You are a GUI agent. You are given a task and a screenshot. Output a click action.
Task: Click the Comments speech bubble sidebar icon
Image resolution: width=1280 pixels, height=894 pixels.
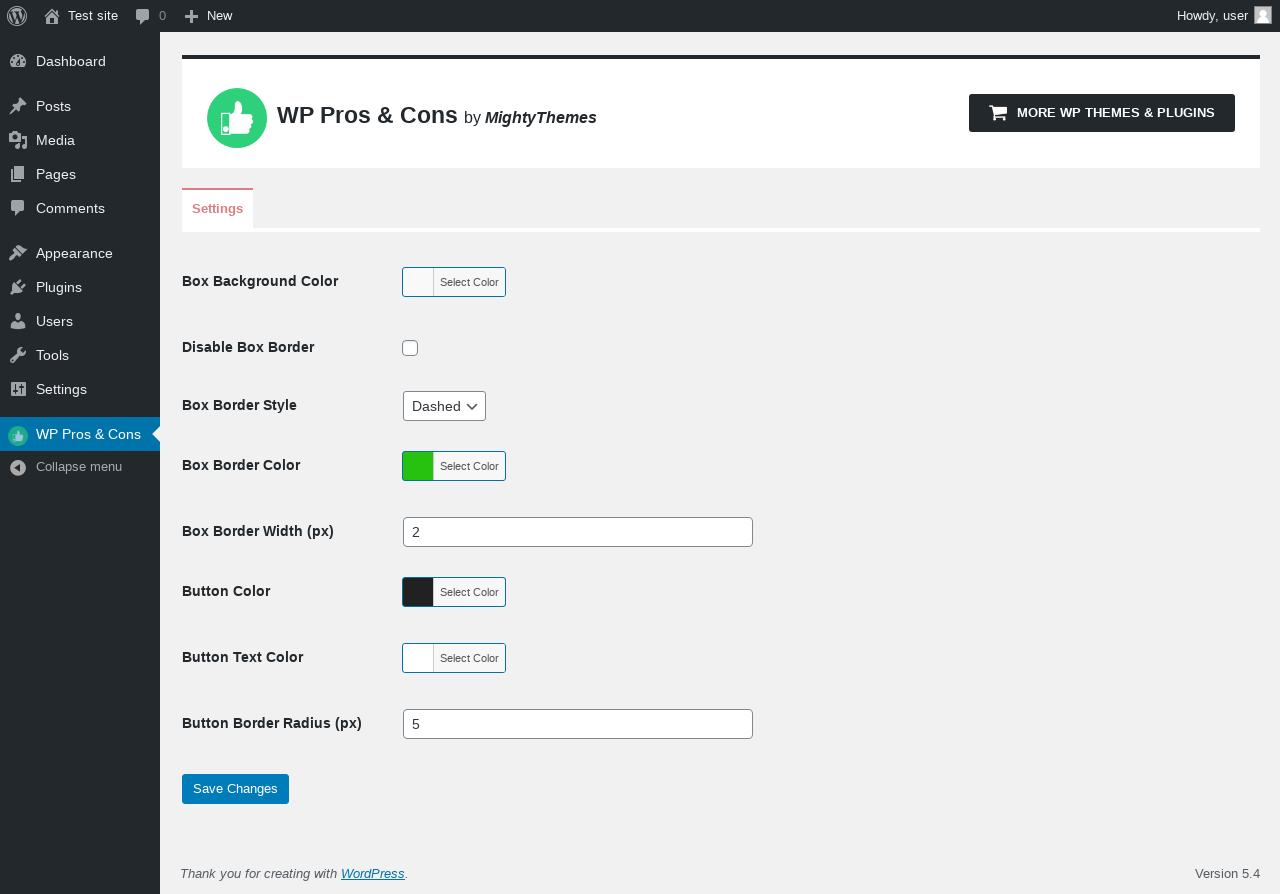click(18, 208)
